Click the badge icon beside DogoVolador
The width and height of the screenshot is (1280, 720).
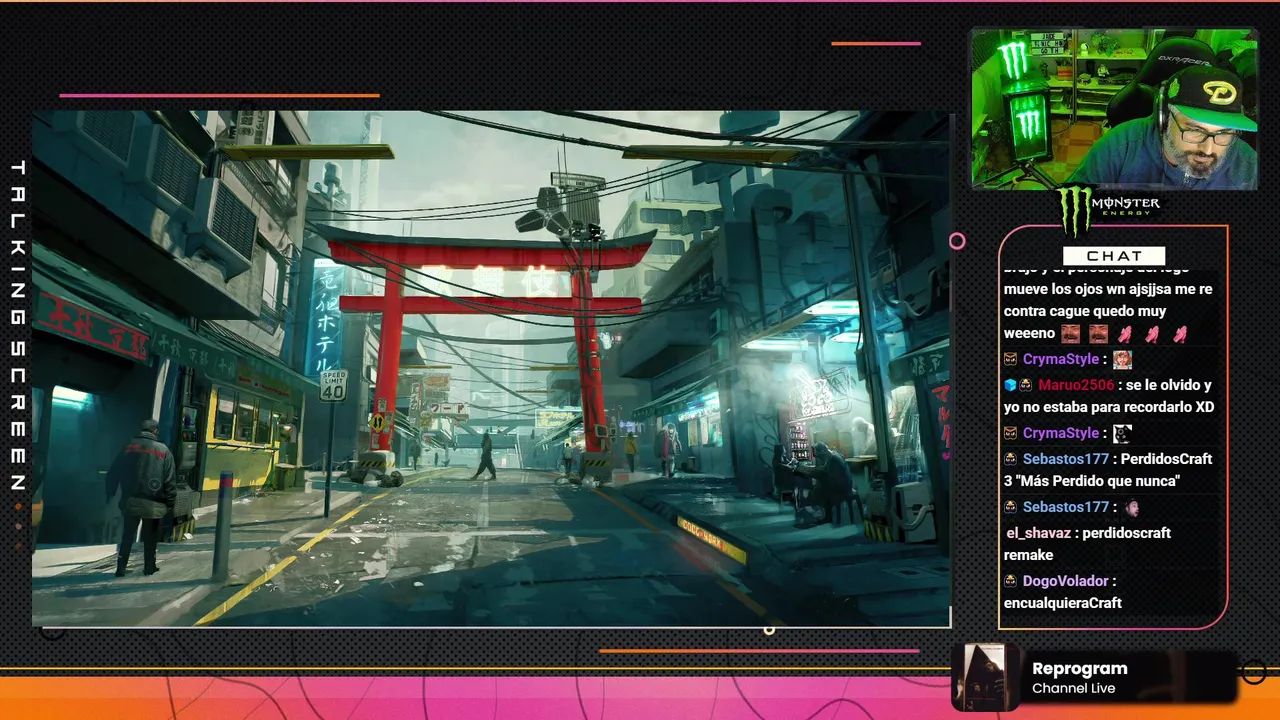(x=1011, y=581)
